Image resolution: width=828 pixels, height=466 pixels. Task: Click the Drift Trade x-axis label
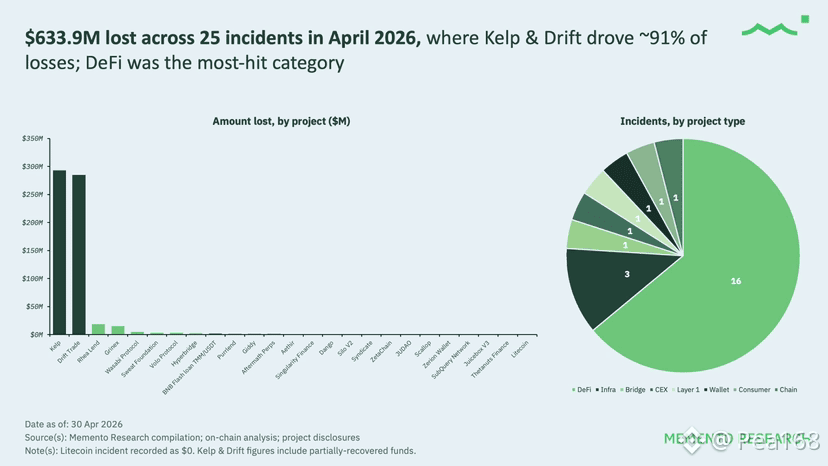pos(69,352)
